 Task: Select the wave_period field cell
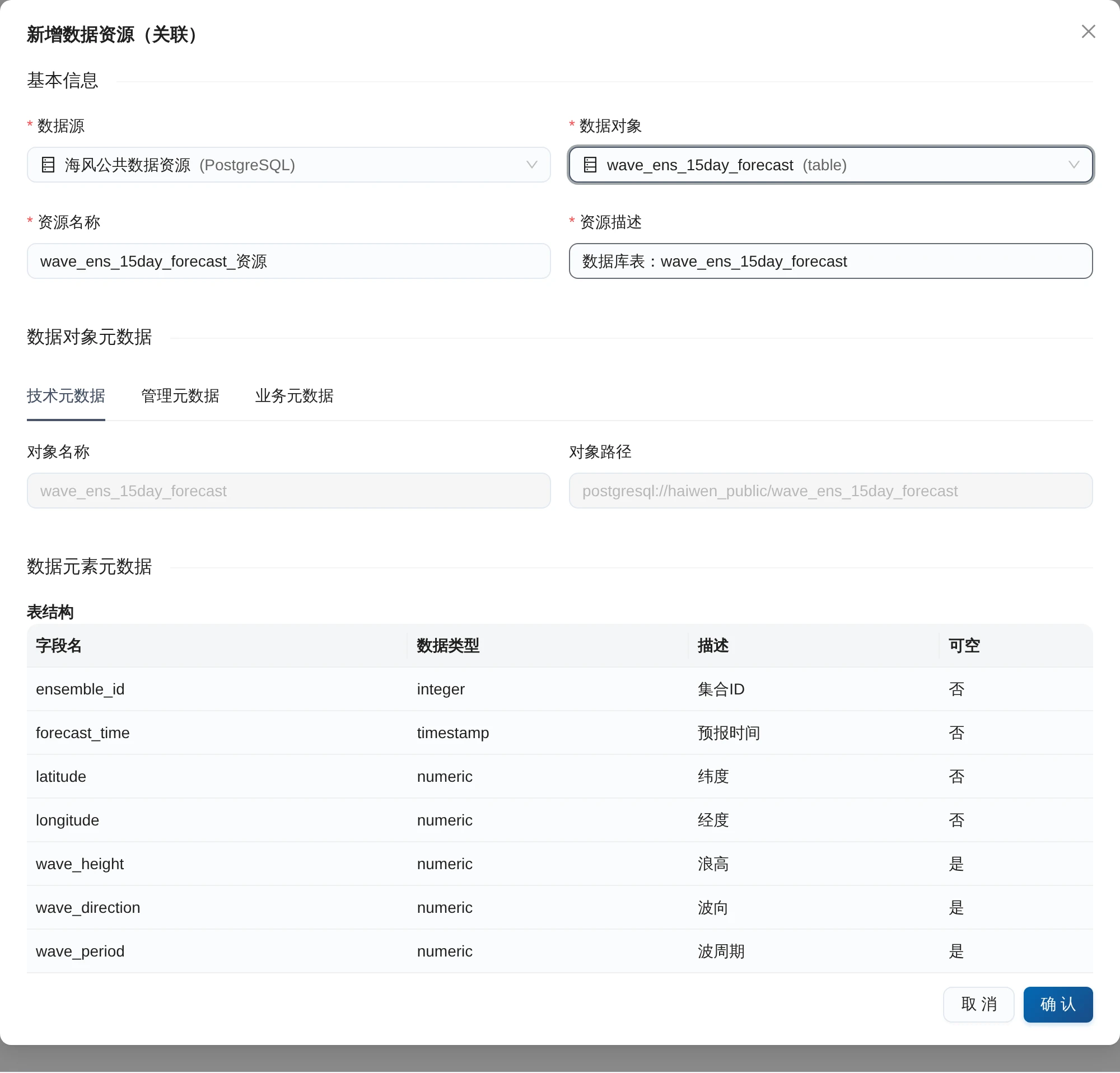point(217,951)
